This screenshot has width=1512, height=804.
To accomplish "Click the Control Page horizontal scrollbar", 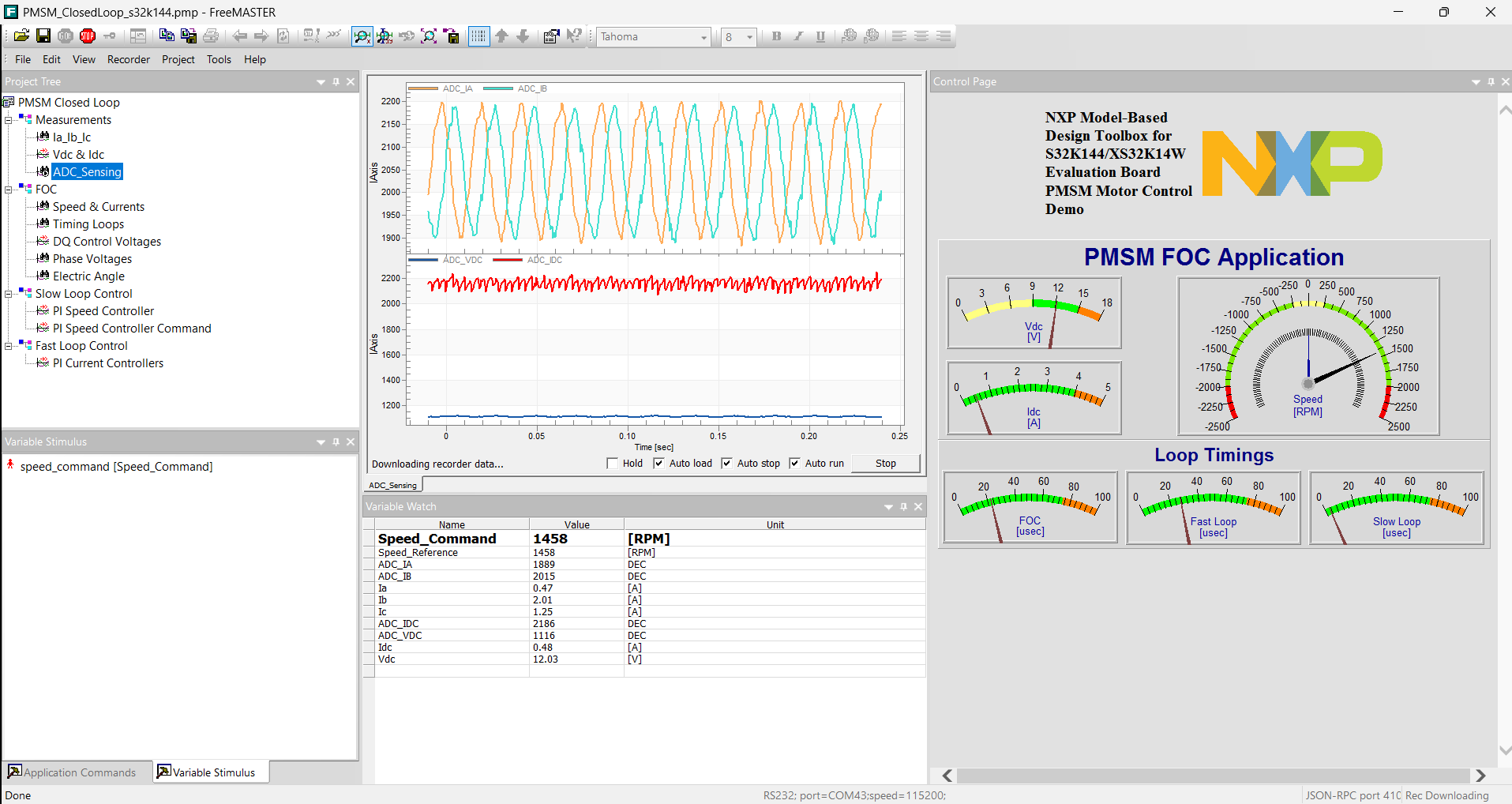I will (1213, 776).
